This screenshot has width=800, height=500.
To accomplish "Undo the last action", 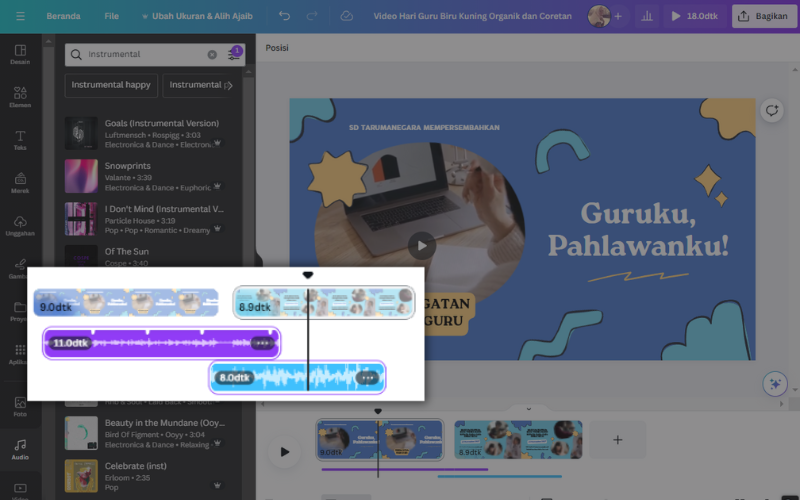I will click(284, 16).
